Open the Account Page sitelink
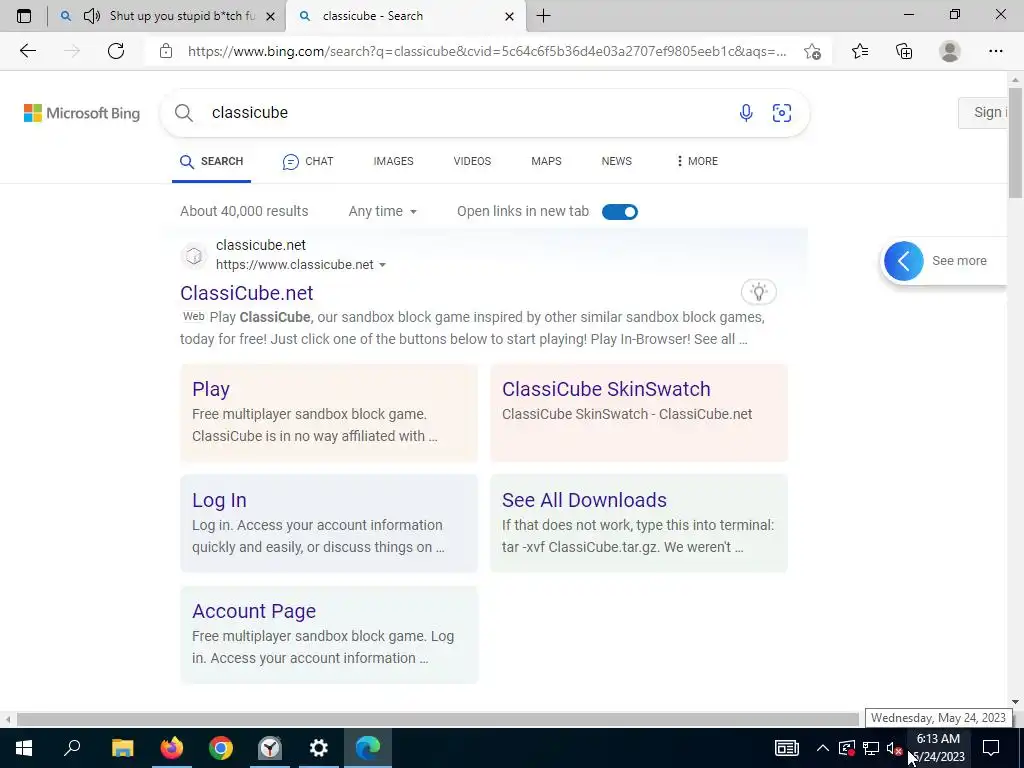Viewport: 1024px width, 768px height. pos(254,611)
